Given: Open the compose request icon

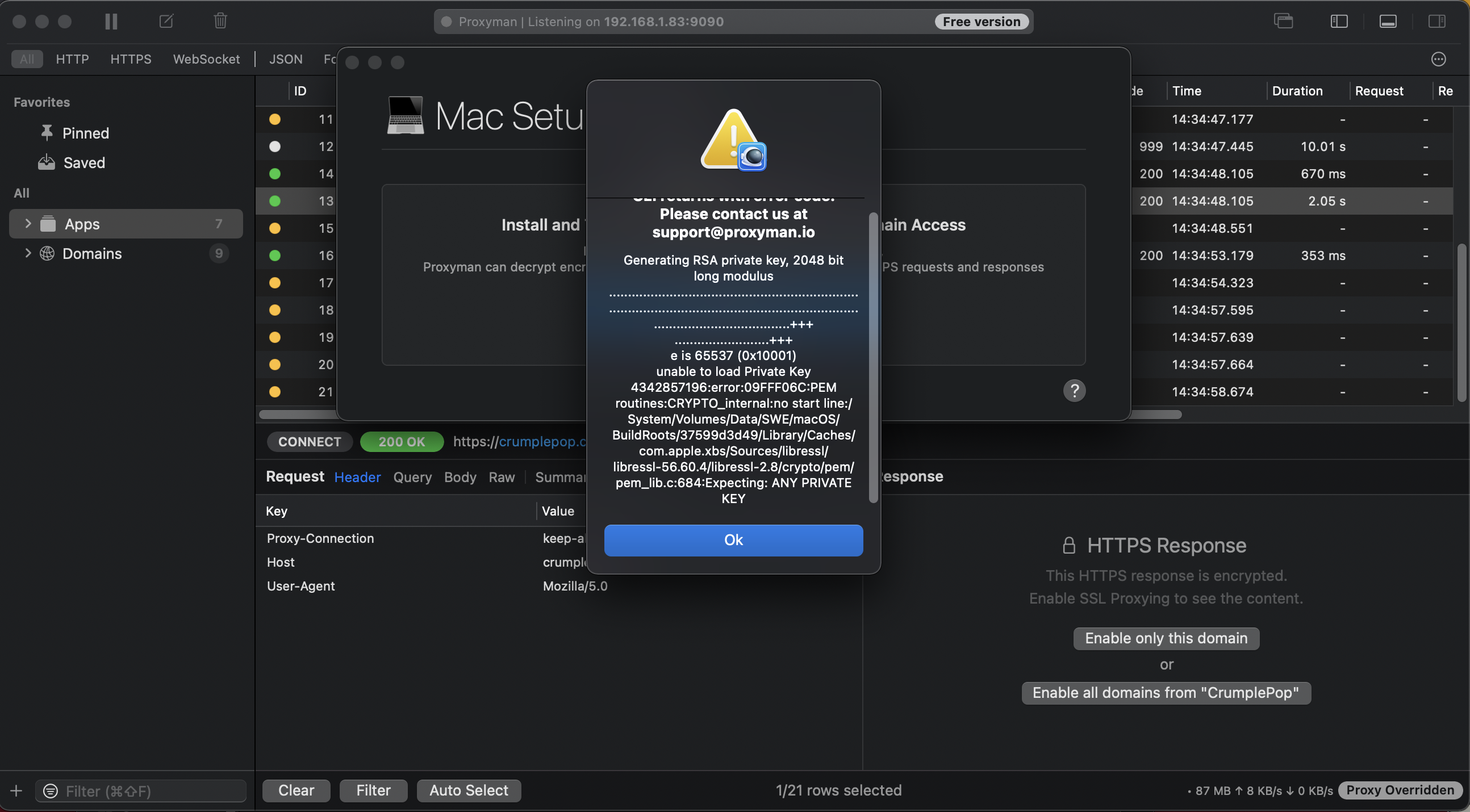Looking at the screenshot, I should tap(166, 22).
